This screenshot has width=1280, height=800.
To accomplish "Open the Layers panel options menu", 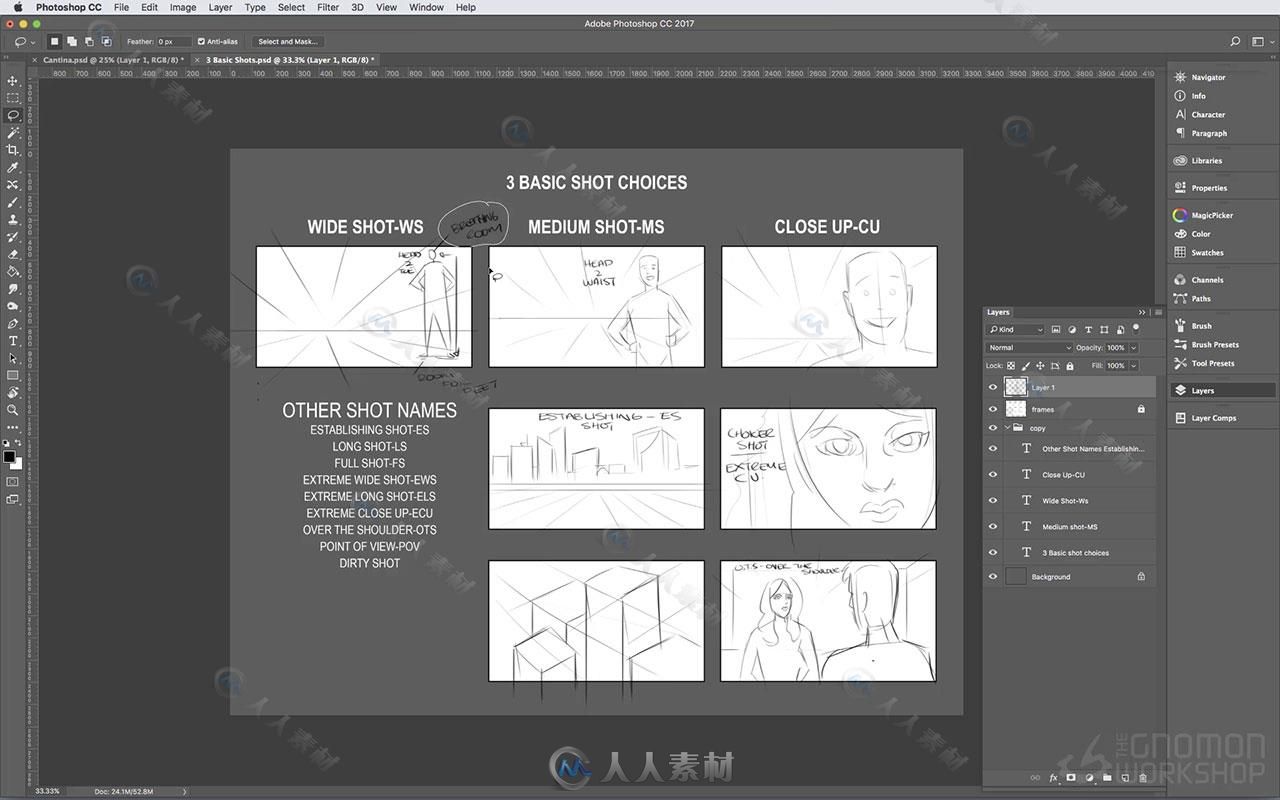I will (1158, 312).
